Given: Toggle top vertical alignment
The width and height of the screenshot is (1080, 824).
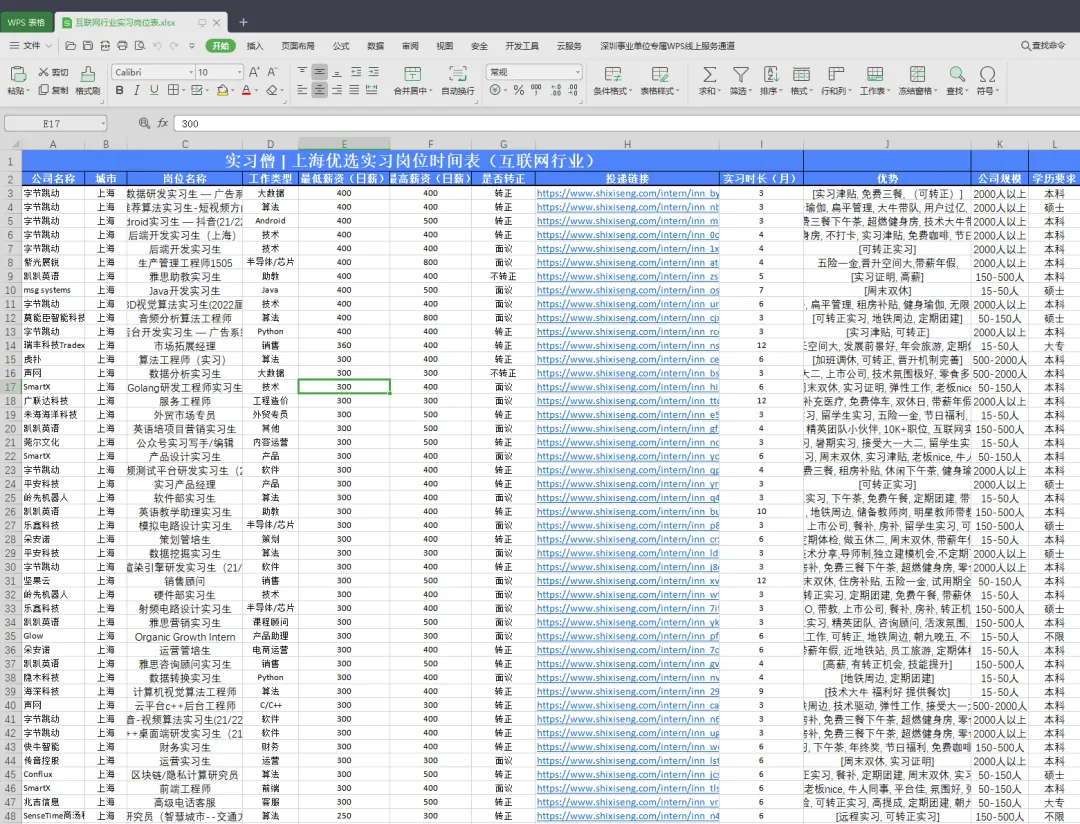Looking at the screenshot, I should (x=302, y=72).
